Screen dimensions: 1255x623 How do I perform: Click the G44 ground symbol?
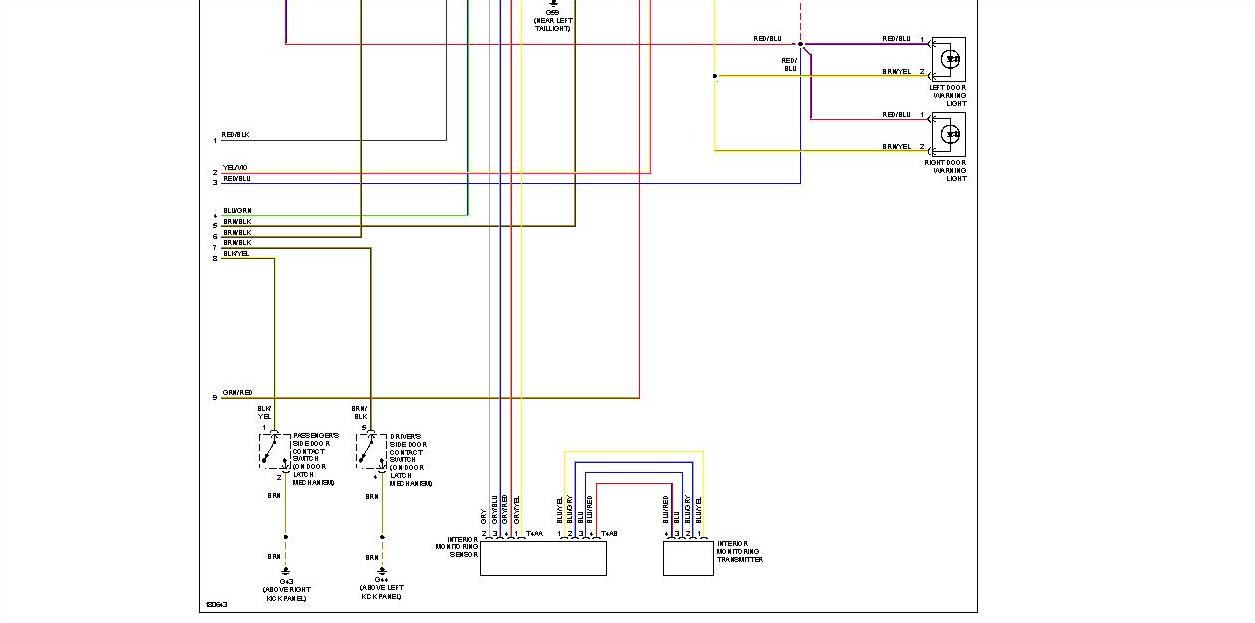pyautogui.click(x=382, y=572)
